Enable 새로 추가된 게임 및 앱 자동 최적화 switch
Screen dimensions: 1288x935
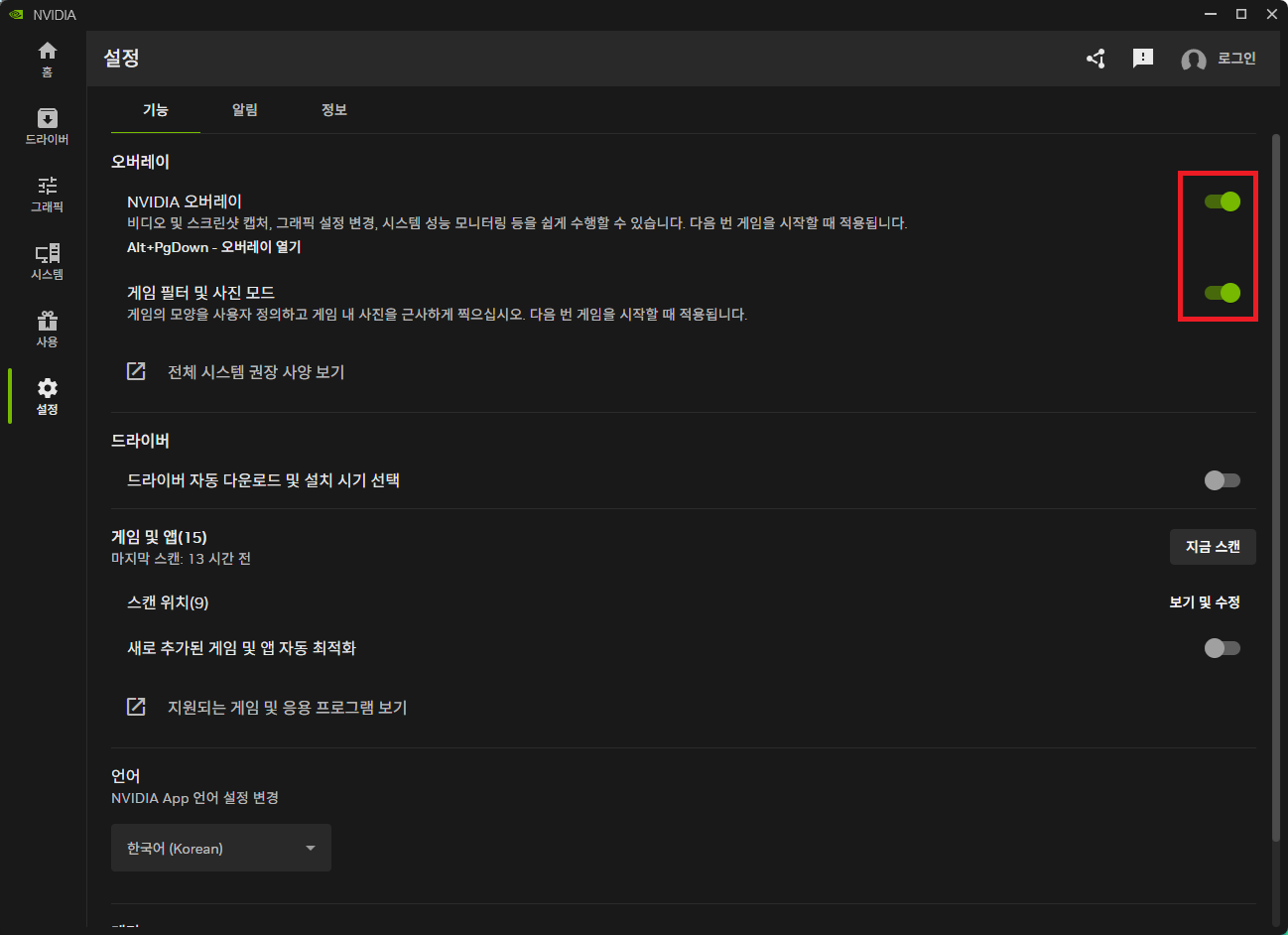1222,648
